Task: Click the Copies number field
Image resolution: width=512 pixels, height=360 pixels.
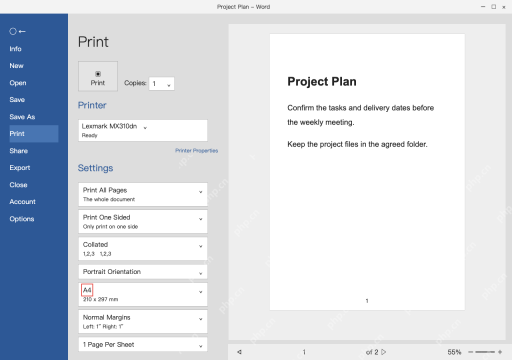Action: pos(161,84)
